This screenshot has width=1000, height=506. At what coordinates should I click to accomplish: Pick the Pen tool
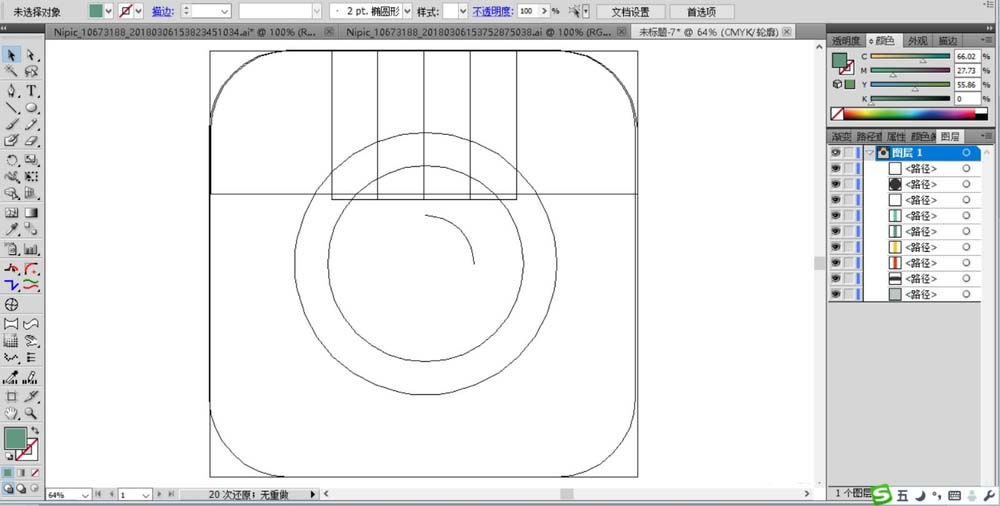click(12, 90)
